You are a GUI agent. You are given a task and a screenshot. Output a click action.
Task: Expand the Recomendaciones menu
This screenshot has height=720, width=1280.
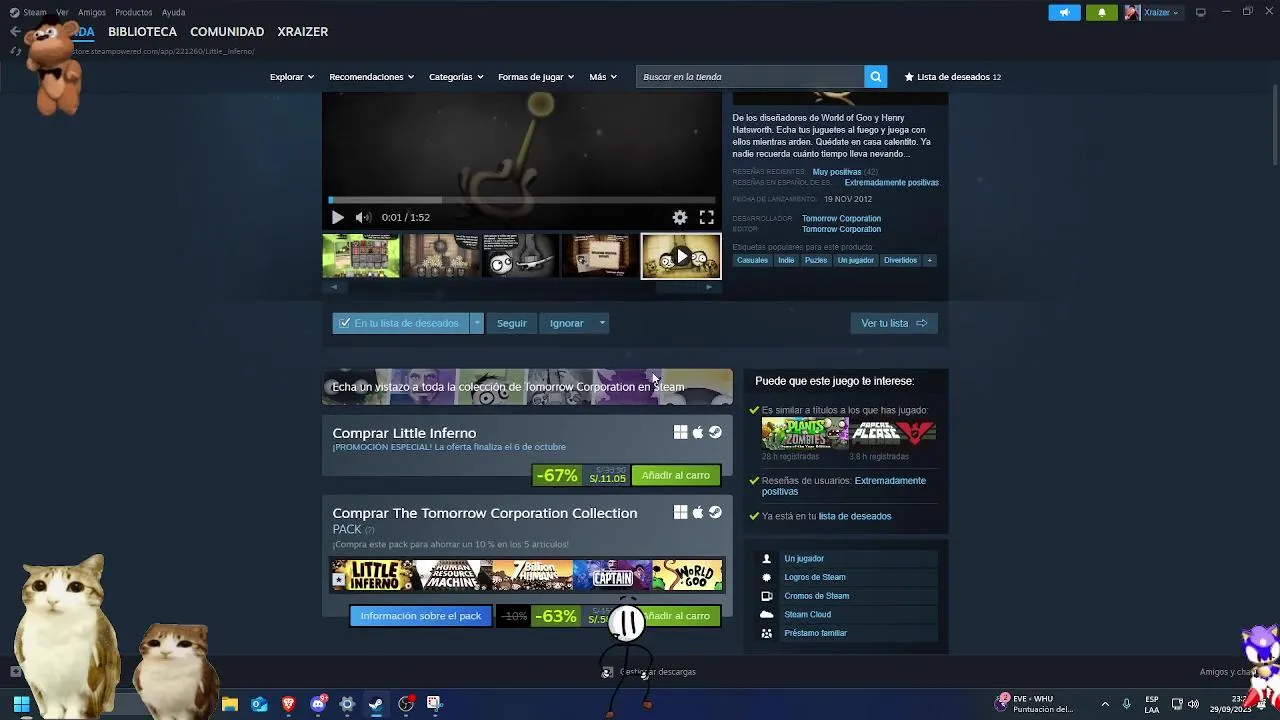pyautogui.click(x=372, y=77)
